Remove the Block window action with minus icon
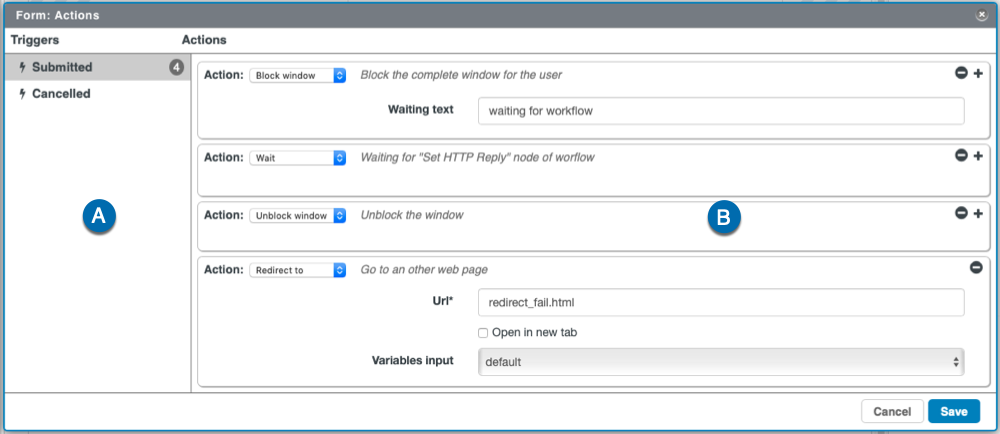This screenshot has height=434, width=1000. tap(961, 73)
